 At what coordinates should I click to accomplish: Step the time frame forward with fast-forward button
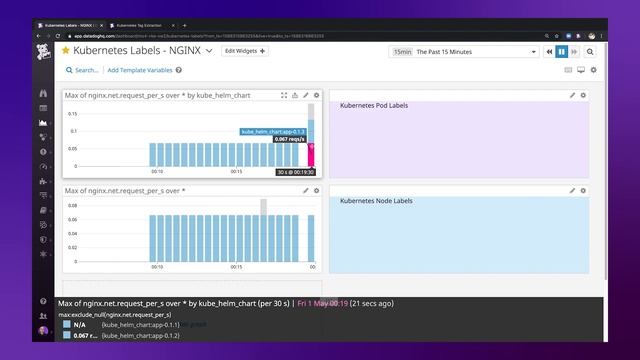pyautogui.click(x=574, y=52)
